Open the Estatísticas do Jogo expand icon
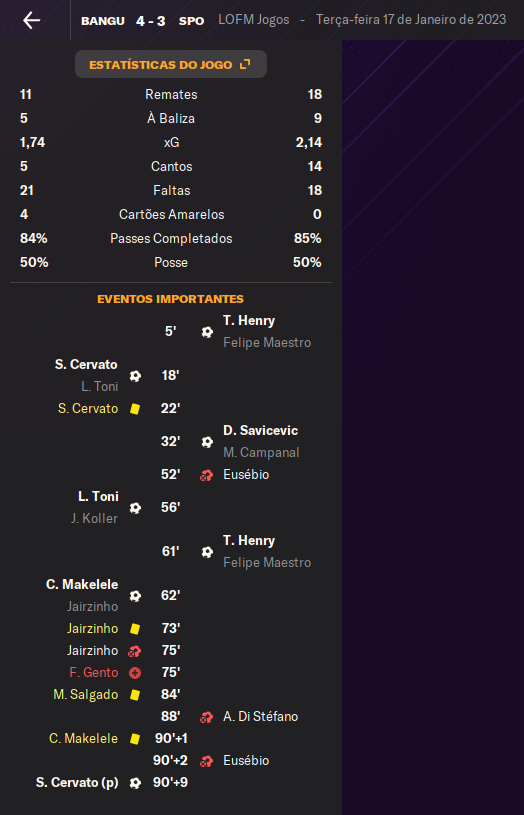This screenshot has height=815, width=524. (245, 64)
